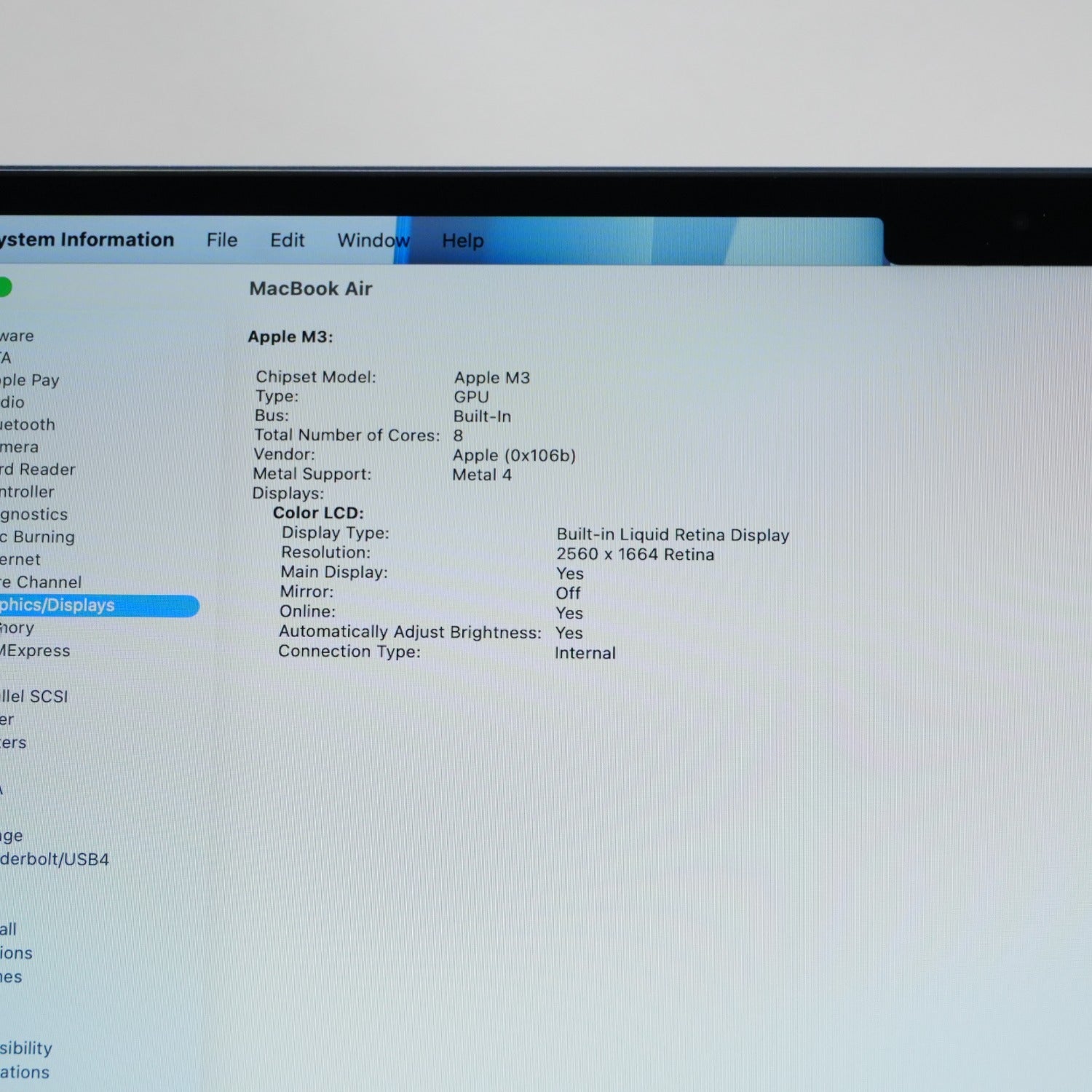This screenshot has height=1092, width=1092.
Task: Click the Mirror: label
Action: (x=306, y=592)
